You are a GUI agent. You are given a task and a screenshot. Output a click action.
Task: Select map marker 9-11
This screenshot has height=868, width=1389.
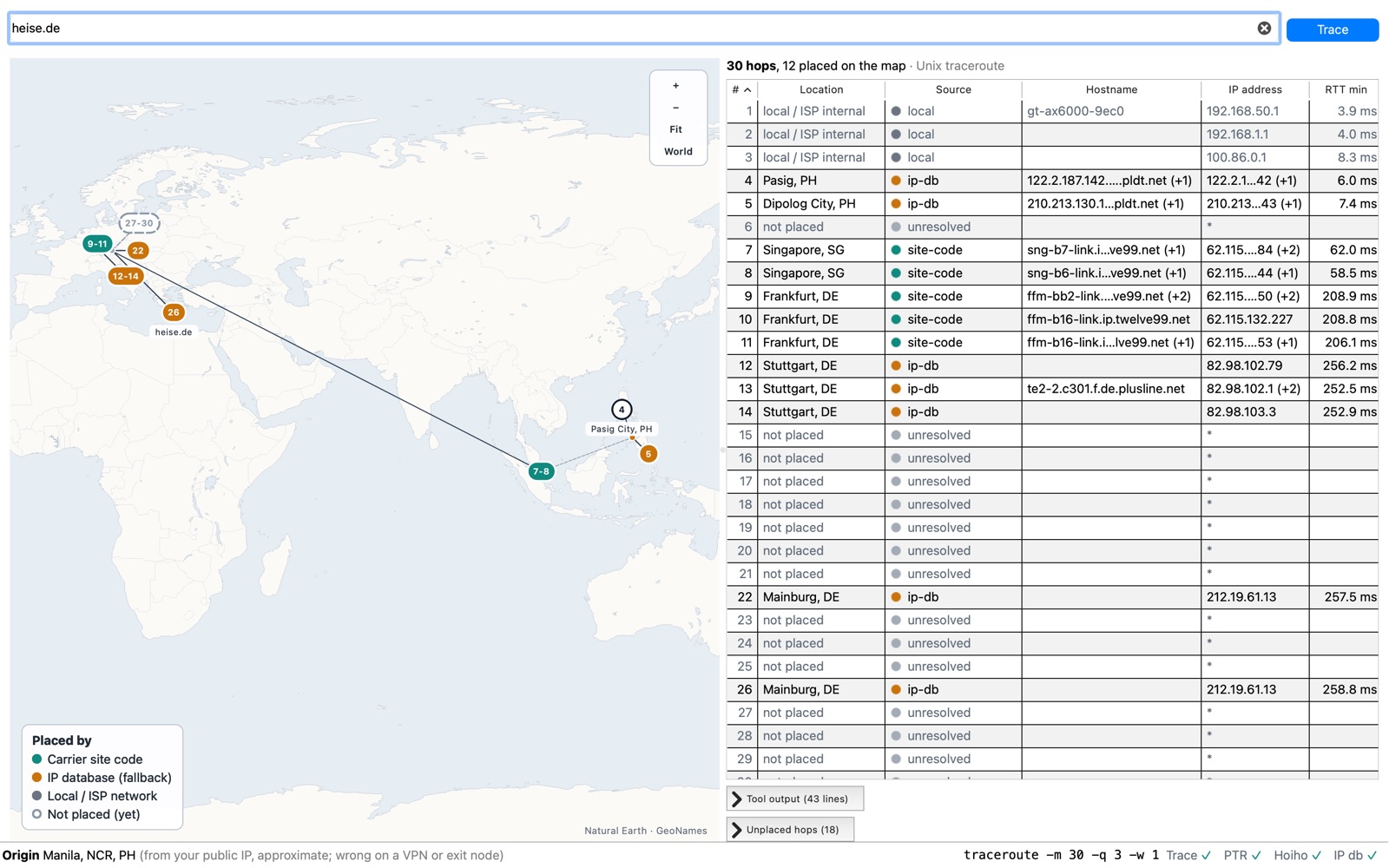tap(97, 244)
